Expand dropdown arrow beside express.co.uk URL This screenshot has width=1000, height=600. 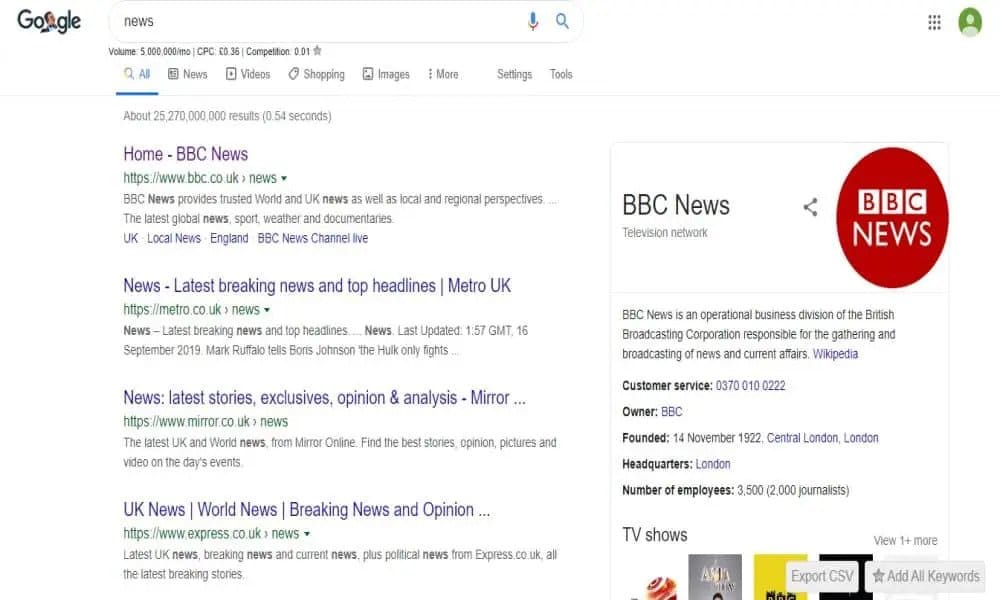coord(307,534)
